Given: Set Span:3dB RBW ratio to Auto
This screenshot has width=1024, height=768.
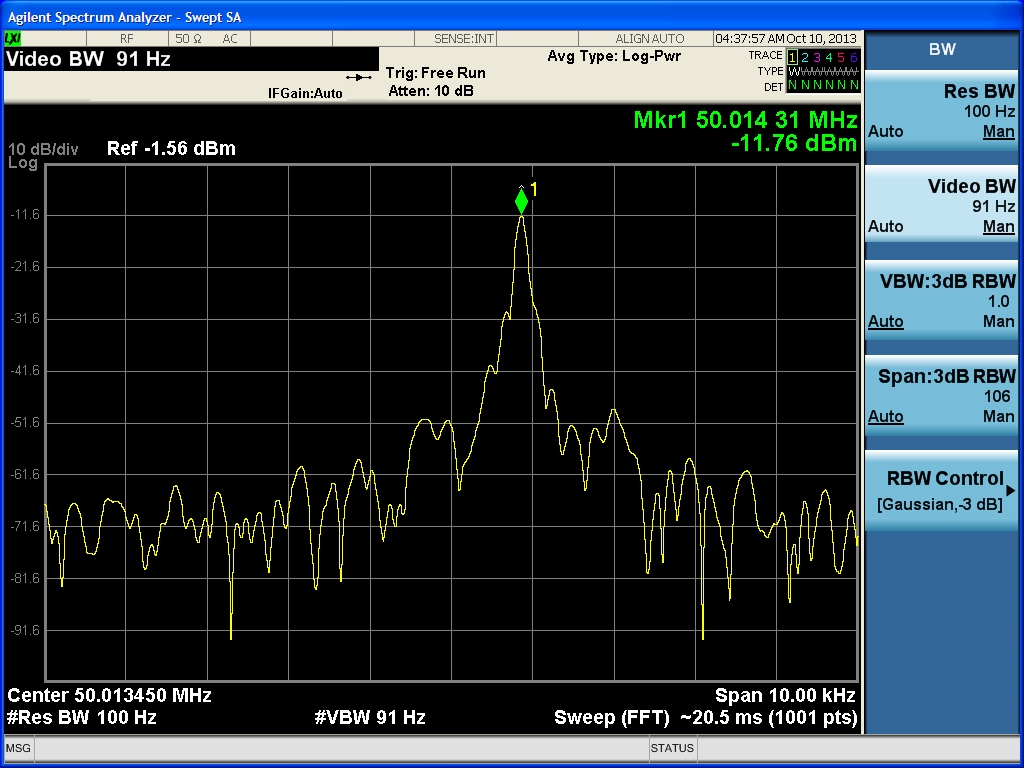Looking at the screenshot, I should coord(886,416).
